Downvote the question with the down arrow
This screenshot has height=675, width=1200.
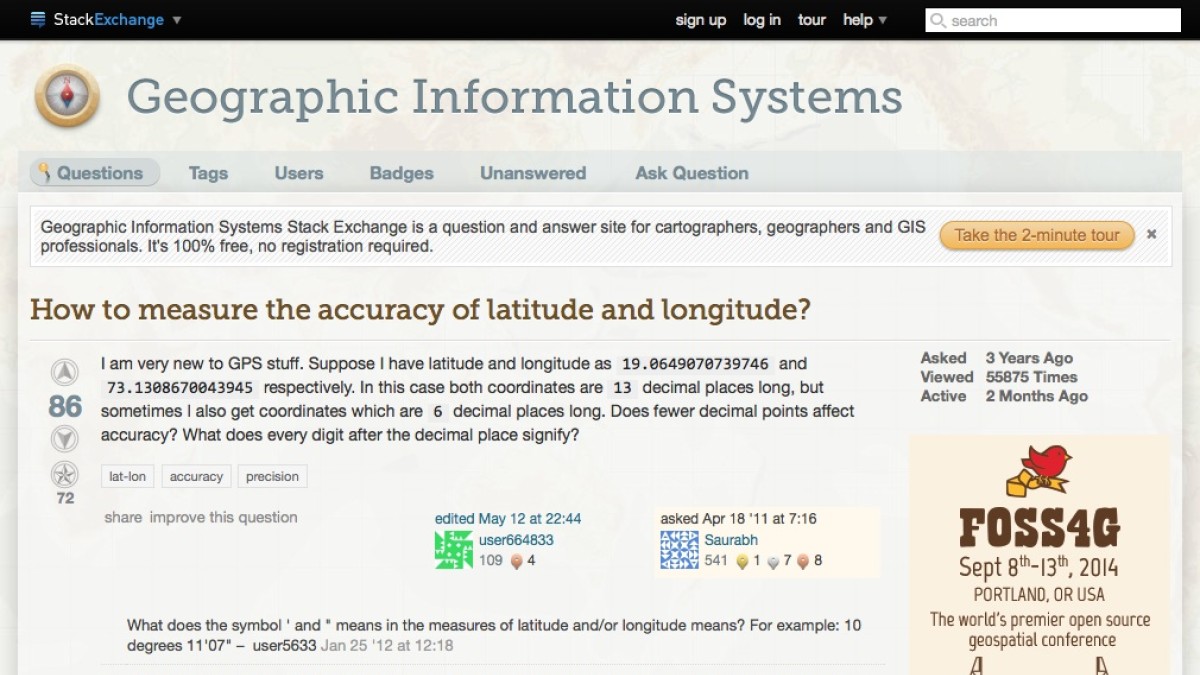[64, 438]
